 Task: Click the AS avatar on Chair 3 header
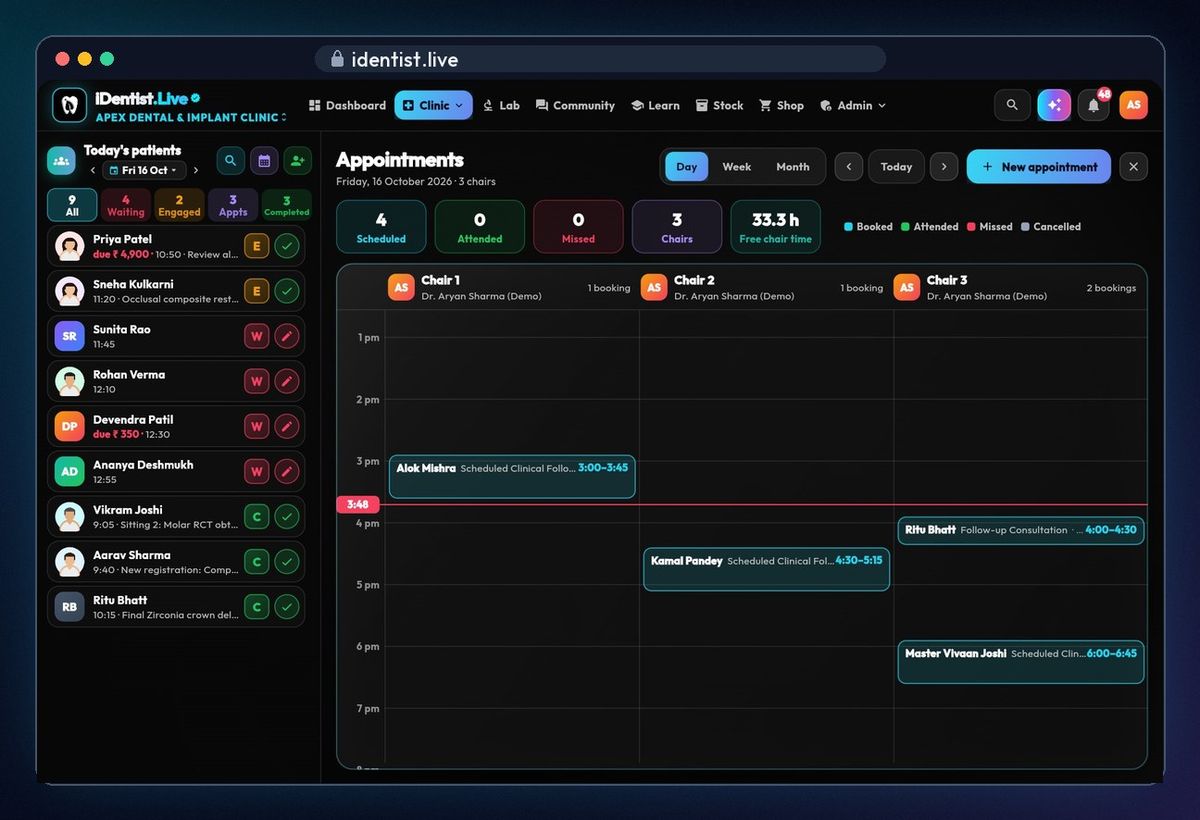pos(907,287)
